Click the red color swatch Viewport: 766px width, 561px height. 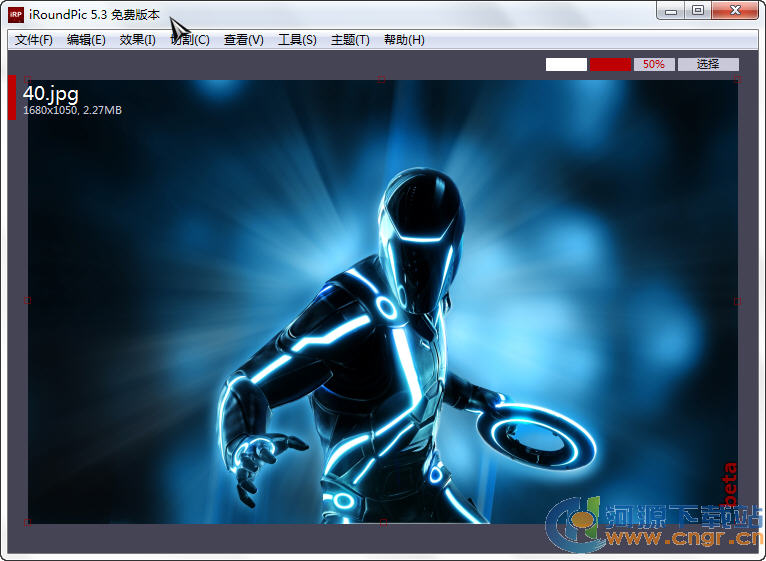click(610, 65)
